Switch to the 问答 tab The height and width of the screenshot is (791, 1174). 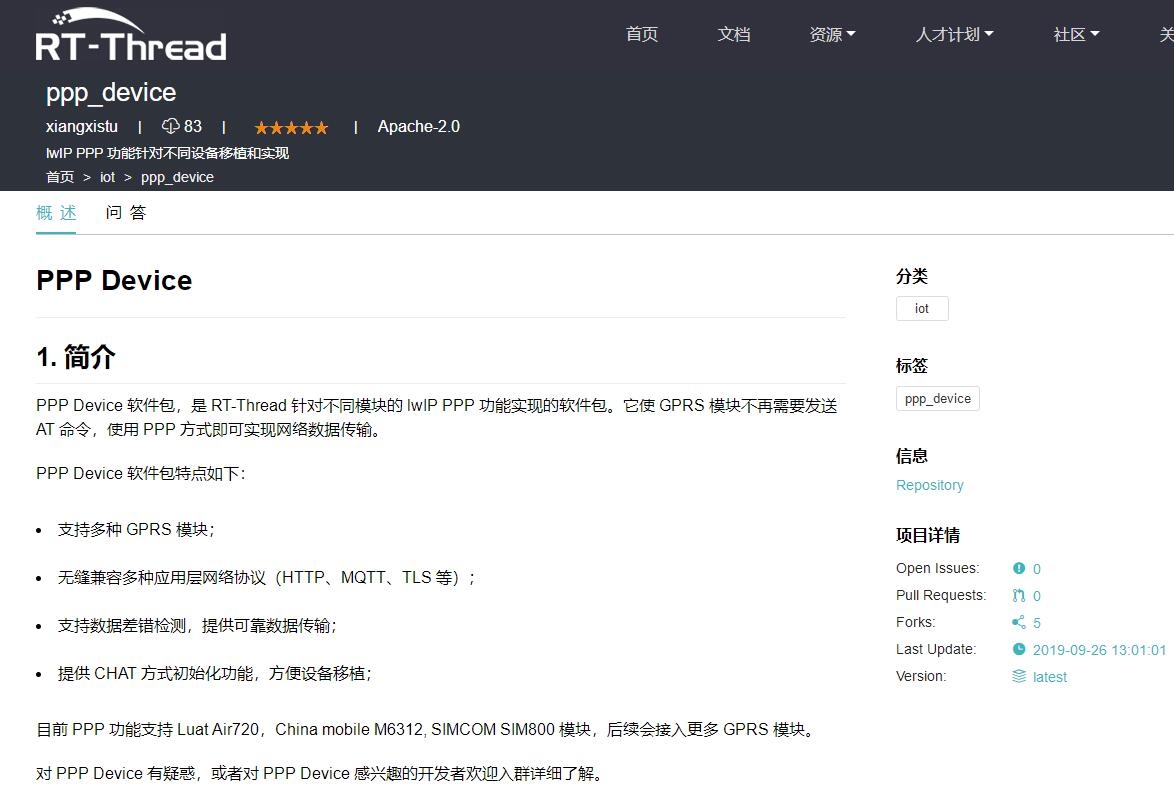coord(126,213)
